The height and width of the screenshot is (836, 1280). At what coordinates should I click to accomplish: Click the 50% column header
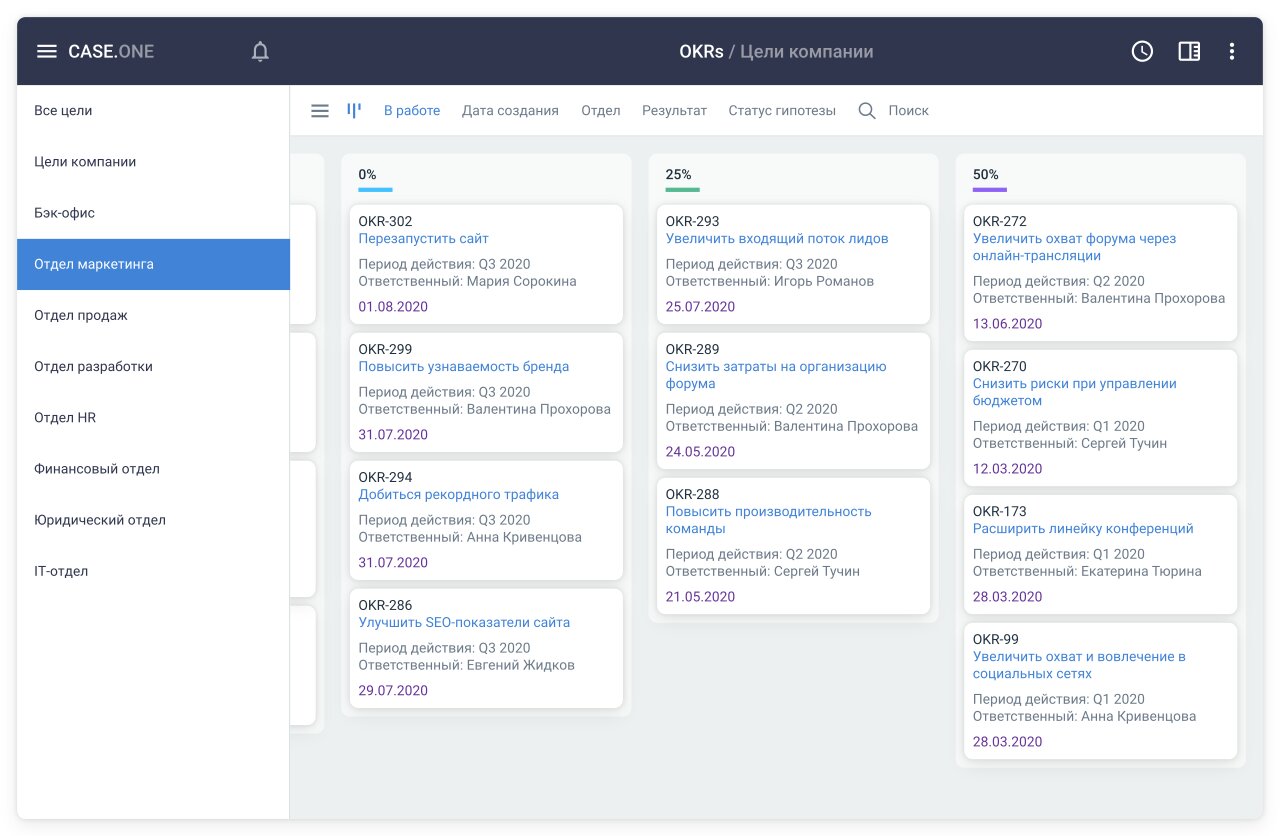pyautogui.click(x=986, y=175)
